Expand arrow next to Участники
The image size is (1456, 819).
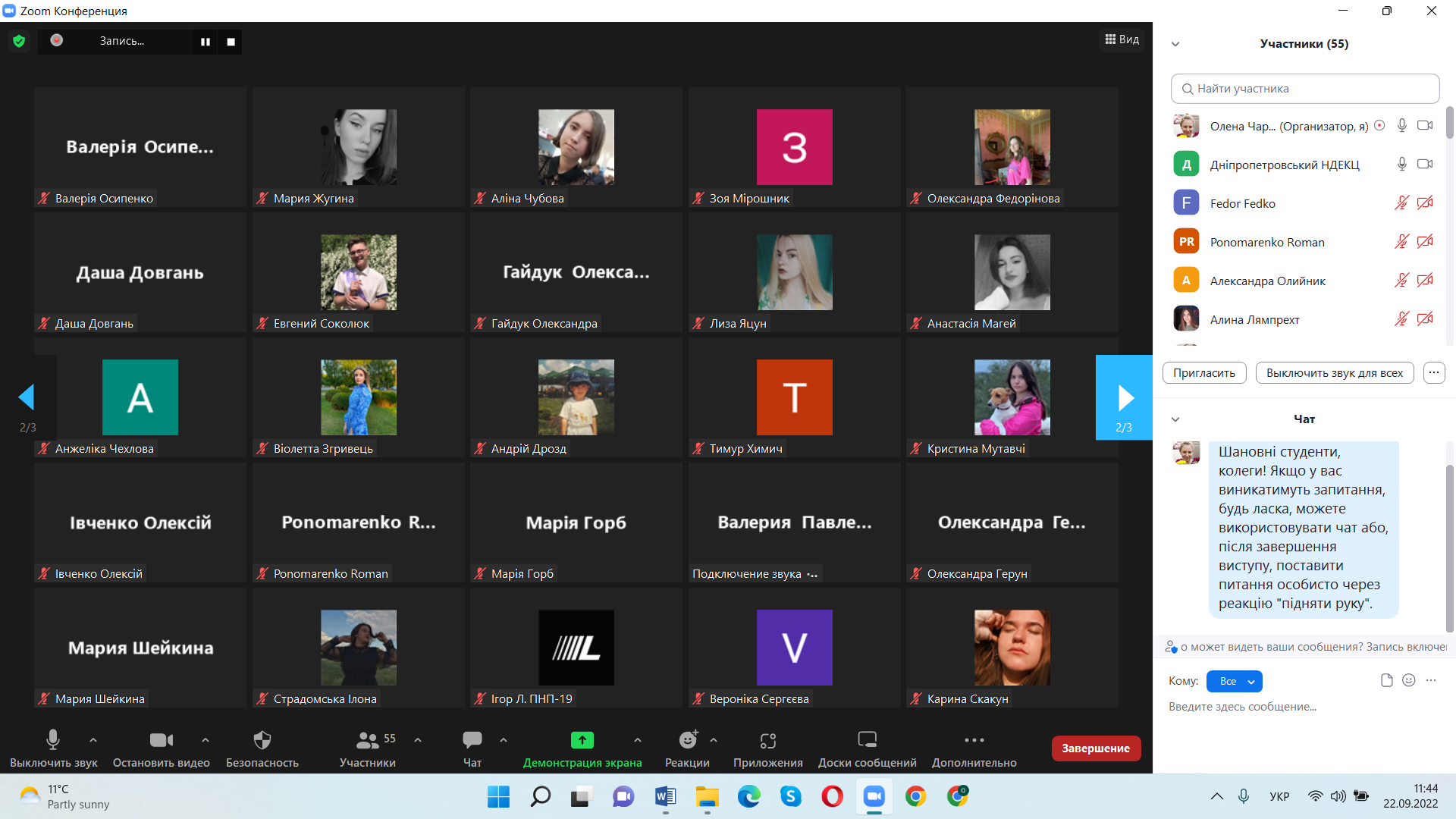(418, 740)
